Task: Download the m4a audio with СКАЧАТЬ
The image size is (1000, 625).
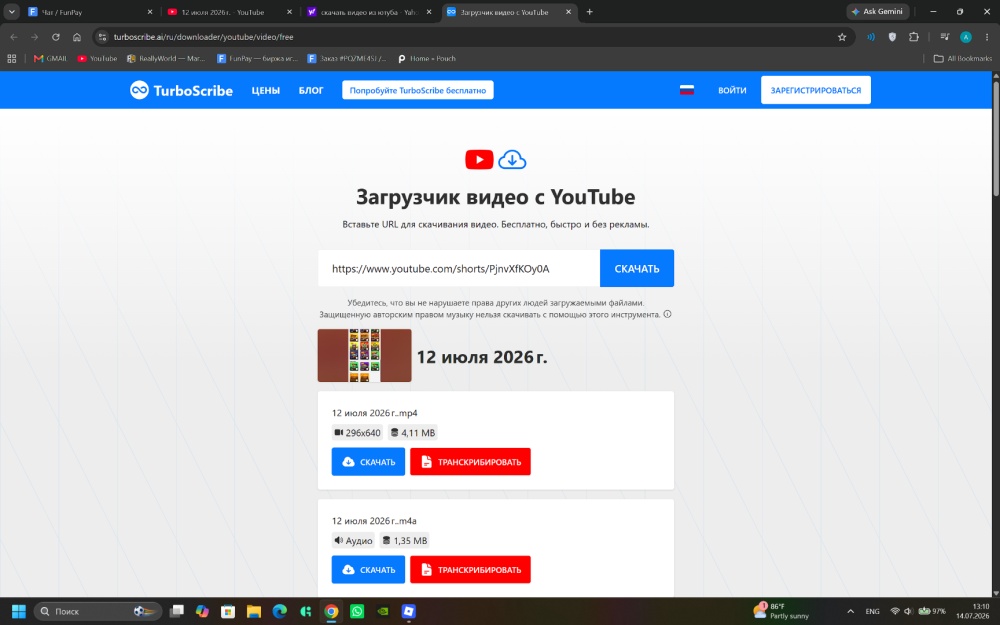Action: pyautogui.click(x=368, y=570)
